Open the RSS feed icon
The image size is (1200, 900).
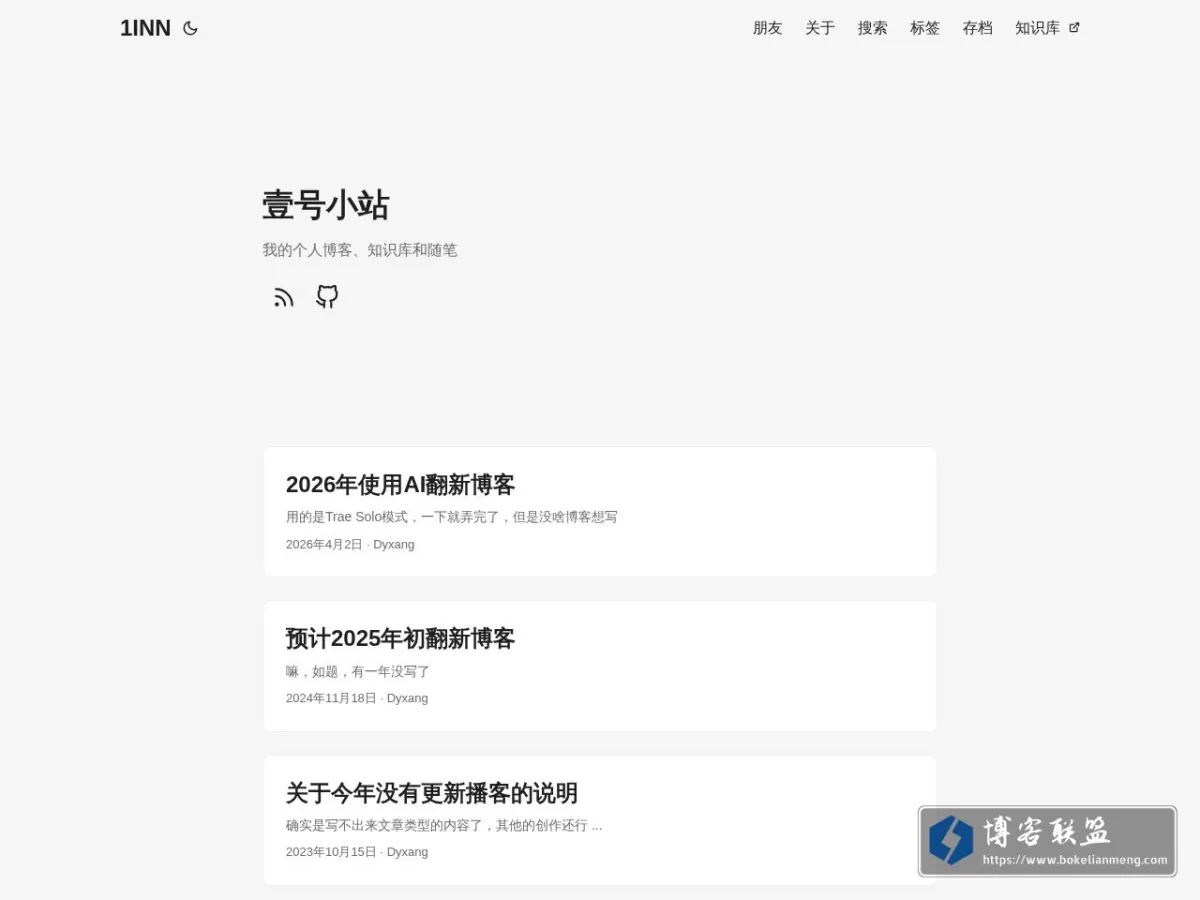point(284,297)
